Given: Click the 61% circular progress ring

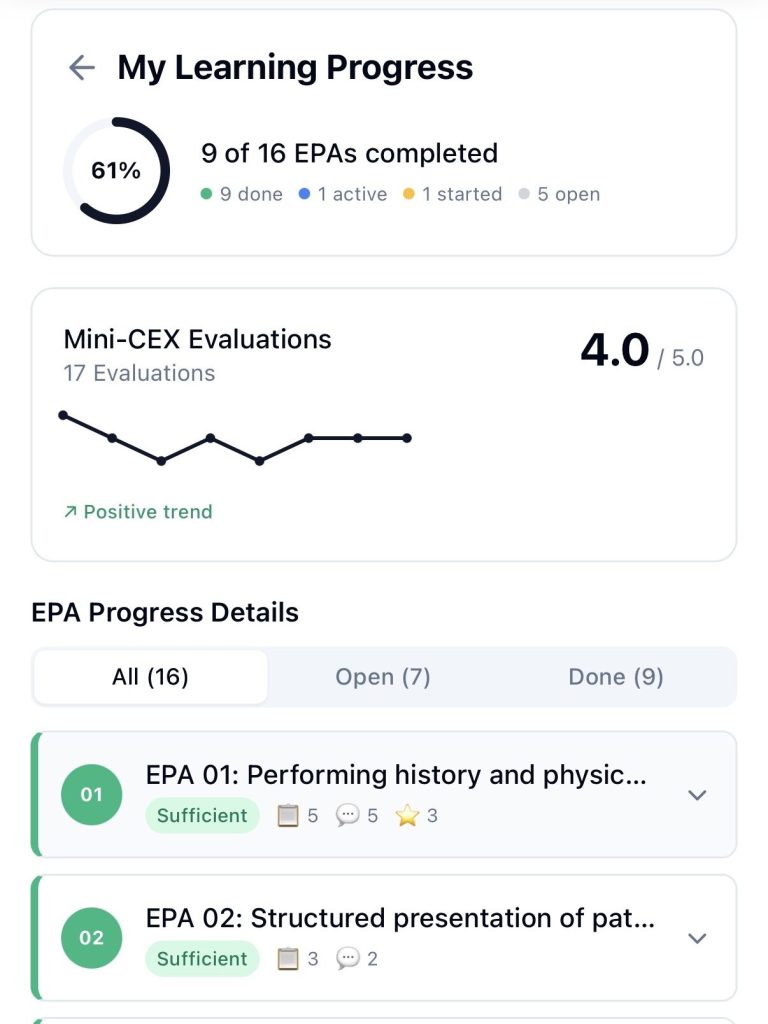Looking at the screenshot, I should [116, 171].
